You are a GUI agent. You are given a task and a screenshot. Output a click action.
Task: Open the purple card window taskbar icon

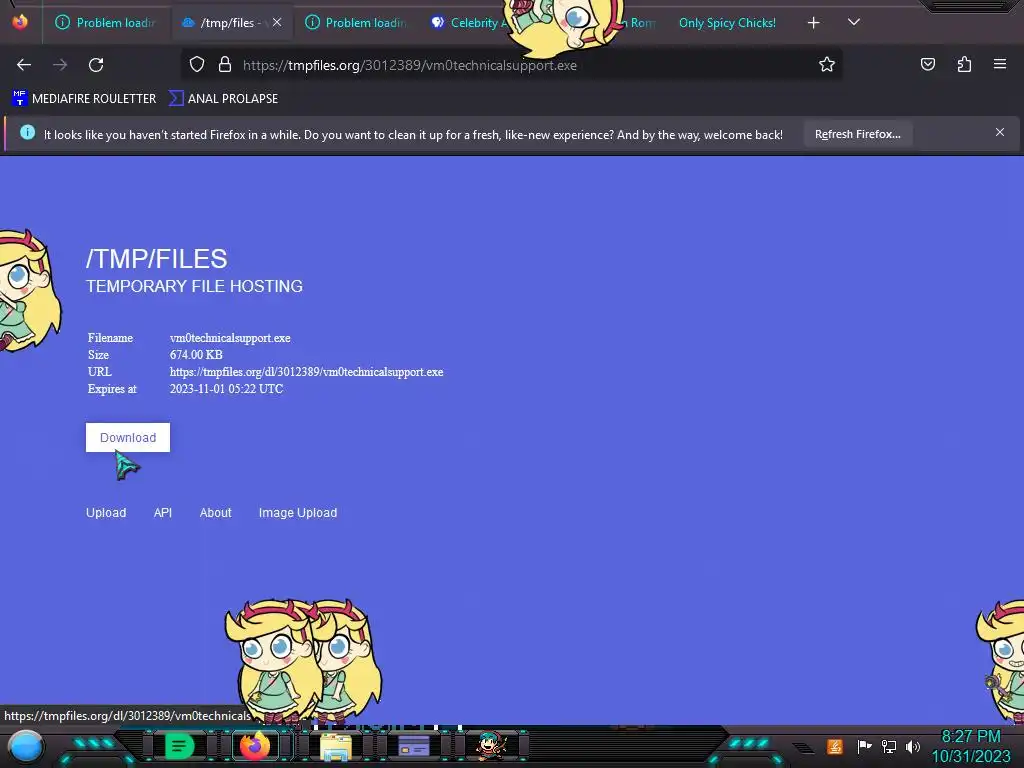click(414, 746)
